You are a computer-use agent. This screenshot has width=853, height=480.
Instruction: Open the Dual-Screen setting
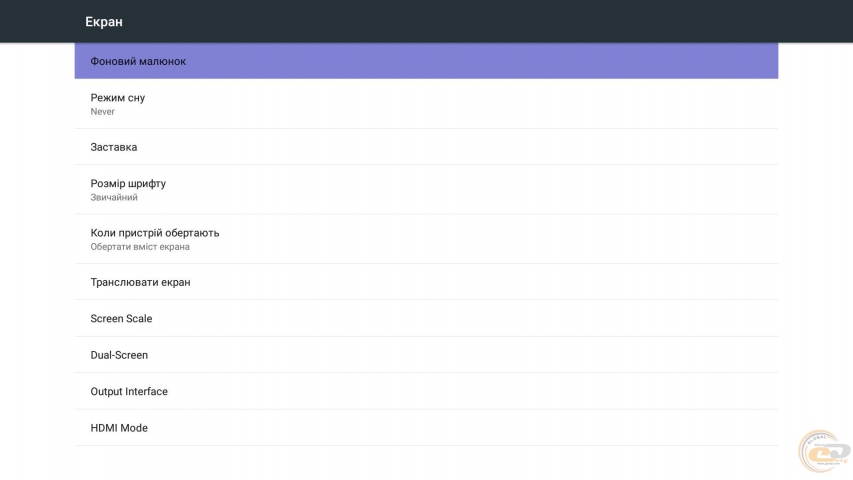(119, 355)
